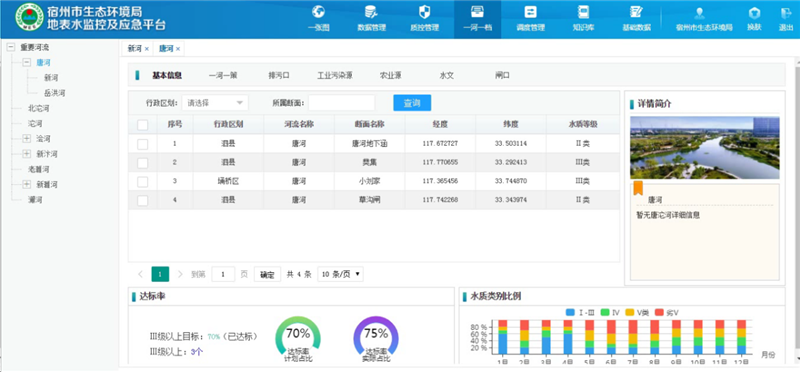Check the row 4 checkbox for 草沟闸

(x=143, y=201)
